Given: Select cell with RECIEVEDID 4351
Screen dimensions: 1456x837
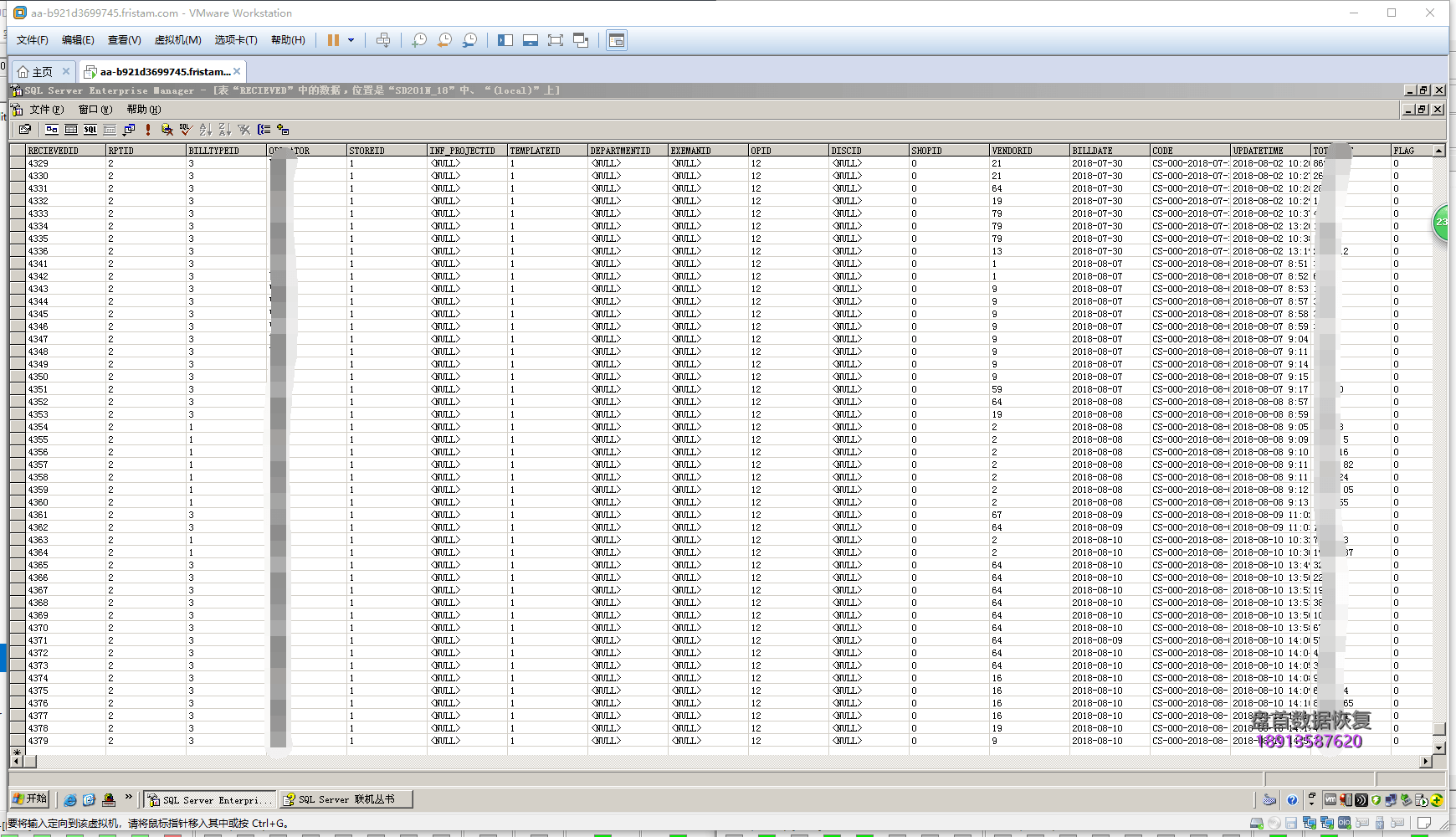Looking at the screenshot, I should pyautogui.click(x=66, y=389).
